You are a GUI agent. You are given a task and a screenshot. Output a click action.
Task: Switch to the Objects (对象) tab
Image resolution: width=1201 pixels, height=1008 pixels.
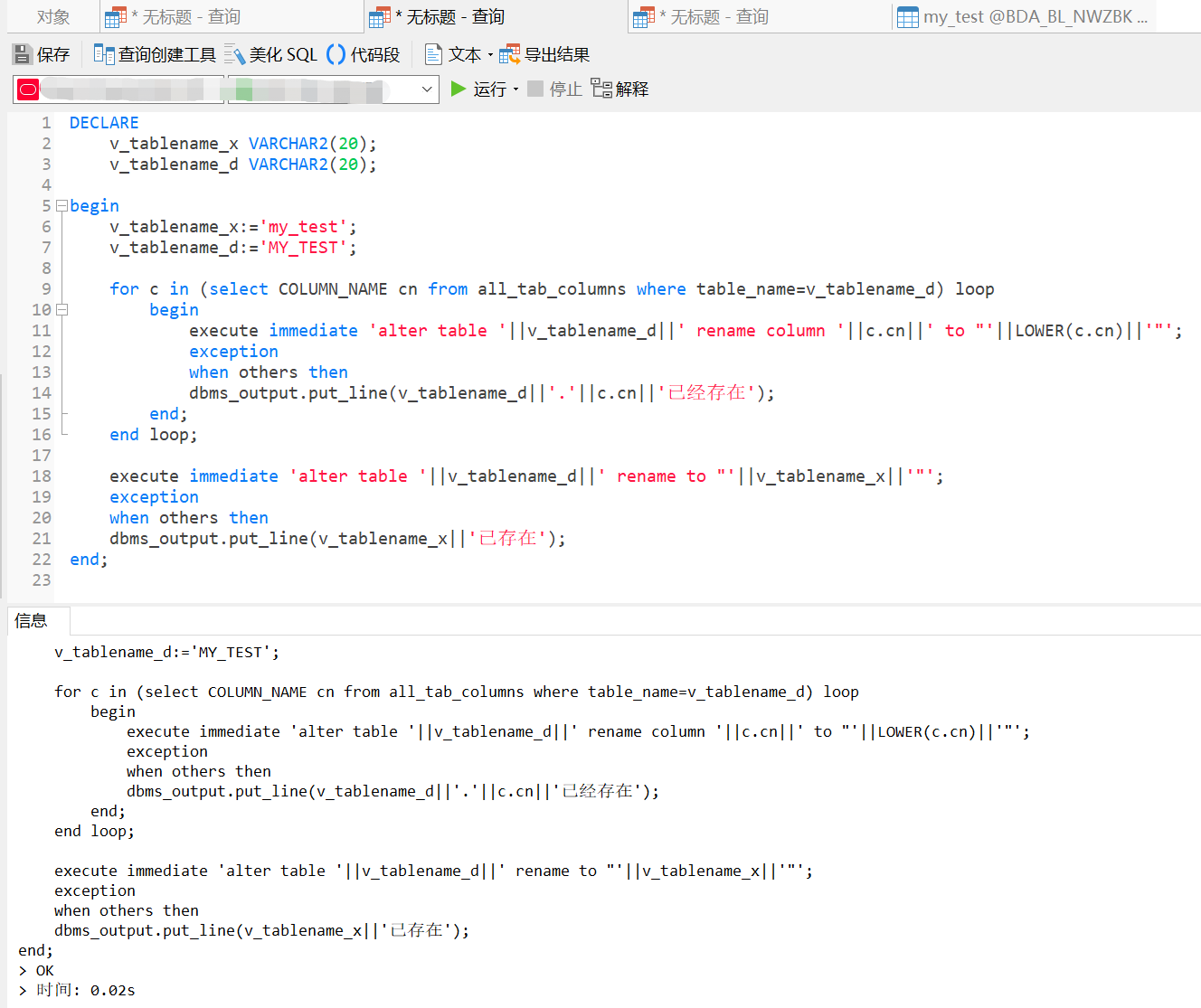click(x=53, y=17)
